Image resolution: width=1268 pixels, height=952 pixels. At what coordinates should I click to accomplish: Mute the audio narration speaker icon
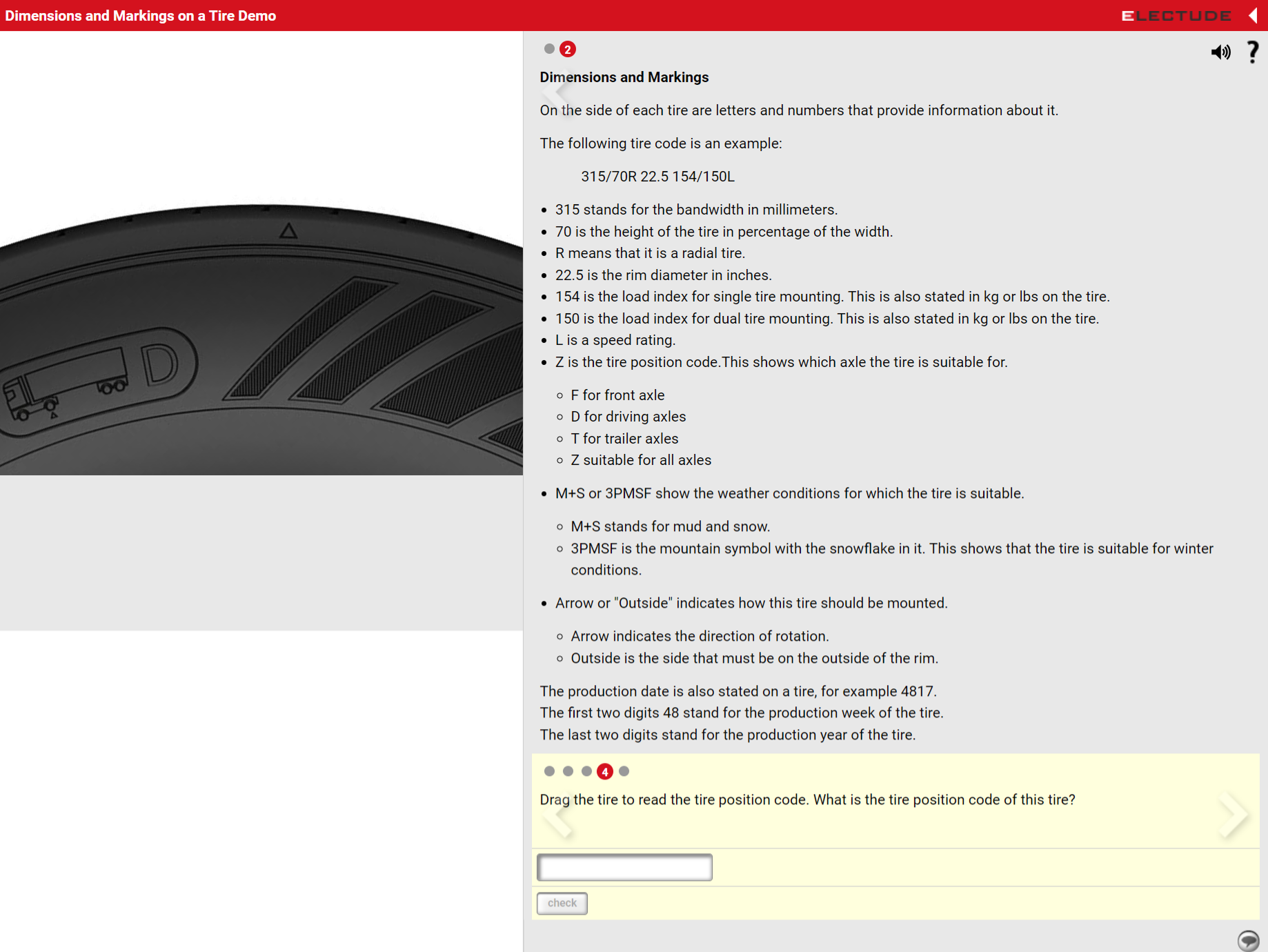(x=1220, y=52)
